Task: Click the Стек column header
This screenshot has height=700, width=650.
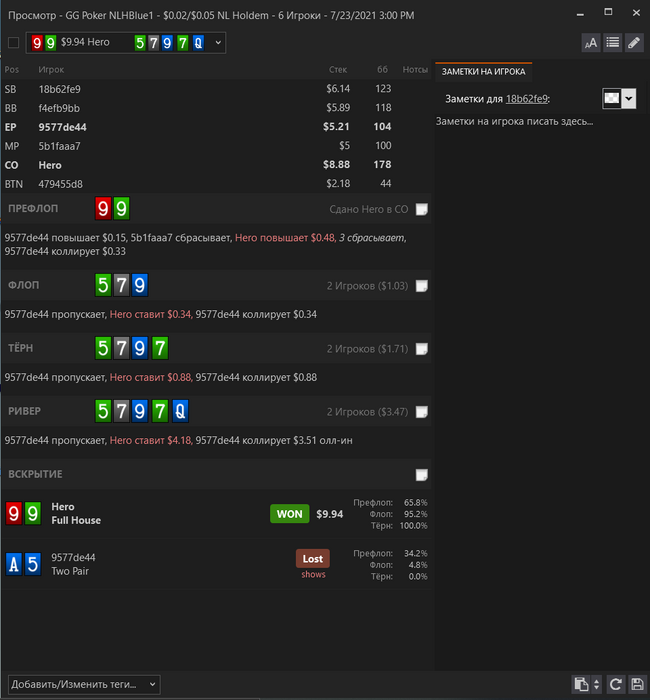Action: click(x=338, y=70)
